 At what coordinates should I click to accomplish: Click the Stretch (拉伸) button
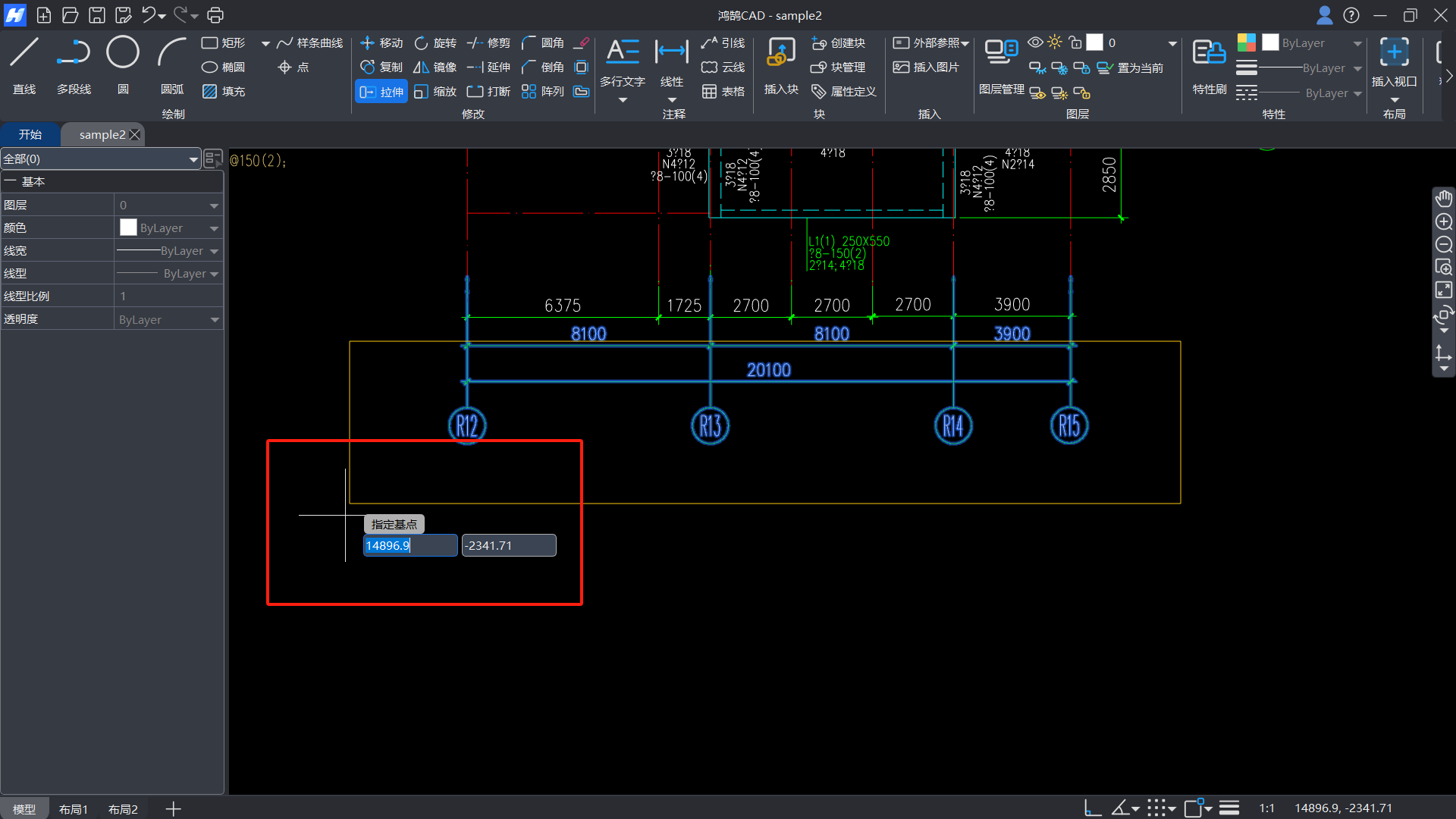coord(381,92)
